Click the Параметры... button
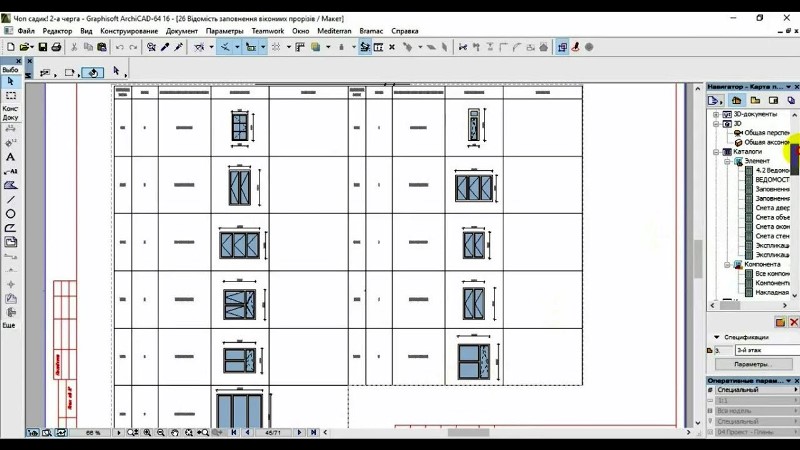This screenshot has width=800, height=450. [753, 364]
